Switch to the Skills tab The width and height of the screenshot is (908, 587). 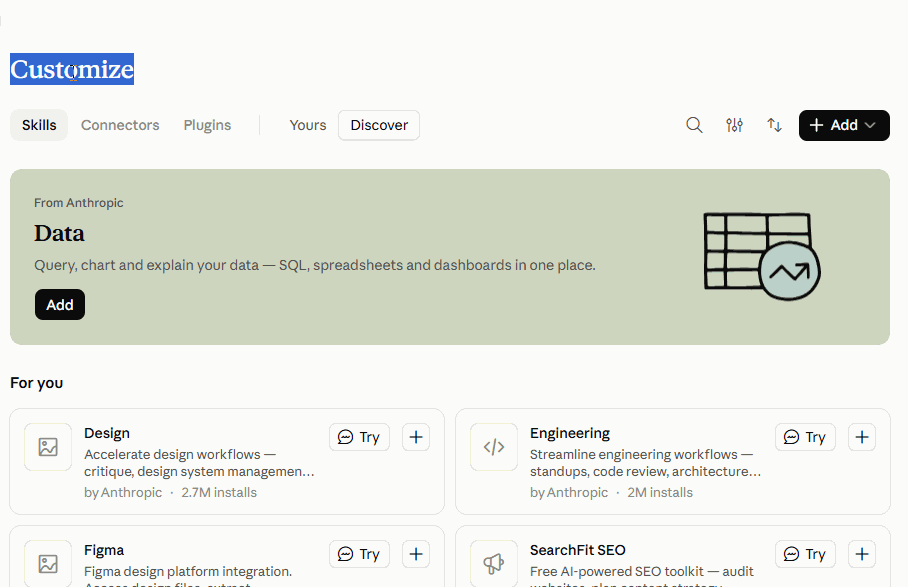pos(39,125)
